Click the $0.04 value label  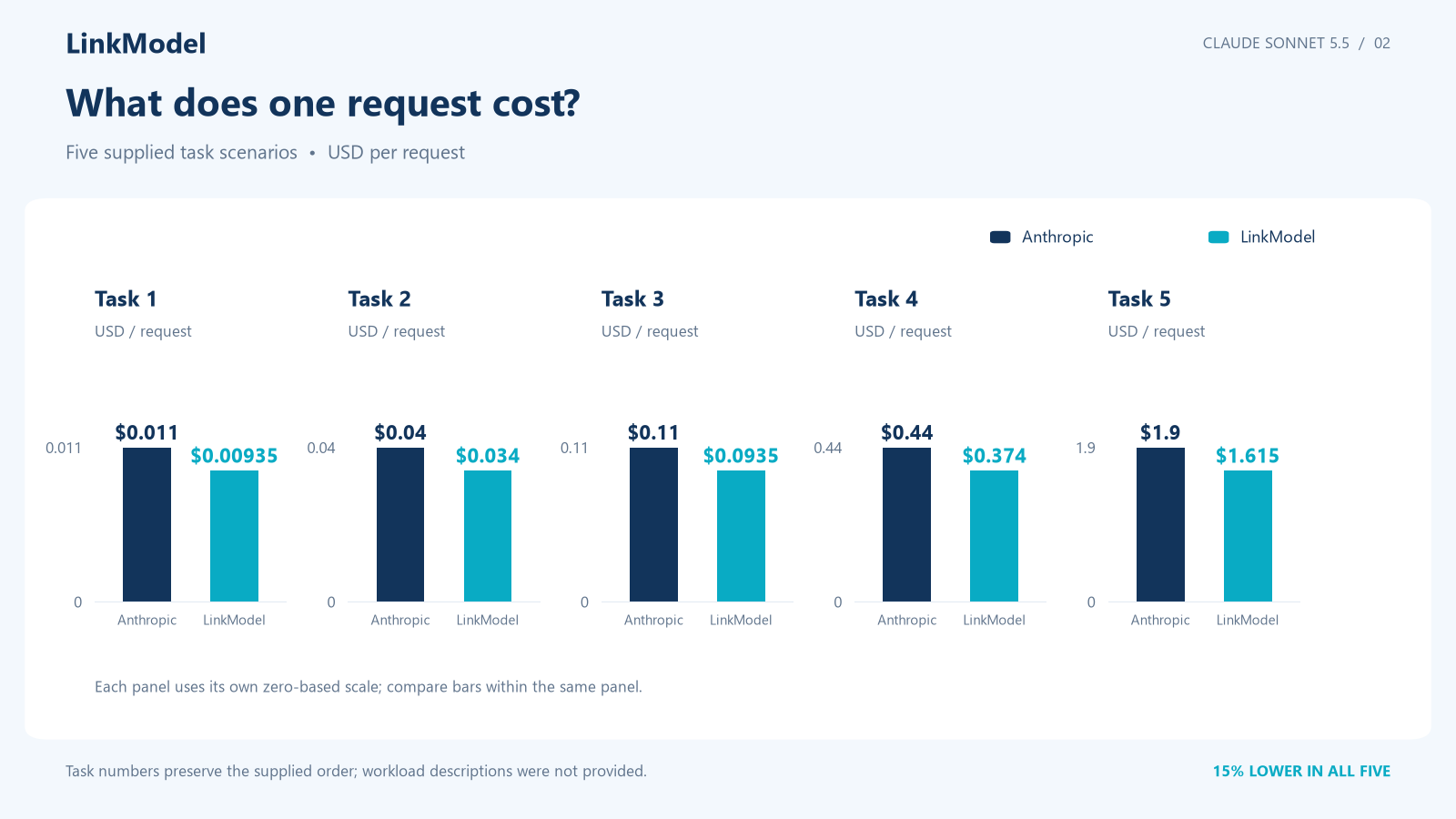[x=400, y=433]
